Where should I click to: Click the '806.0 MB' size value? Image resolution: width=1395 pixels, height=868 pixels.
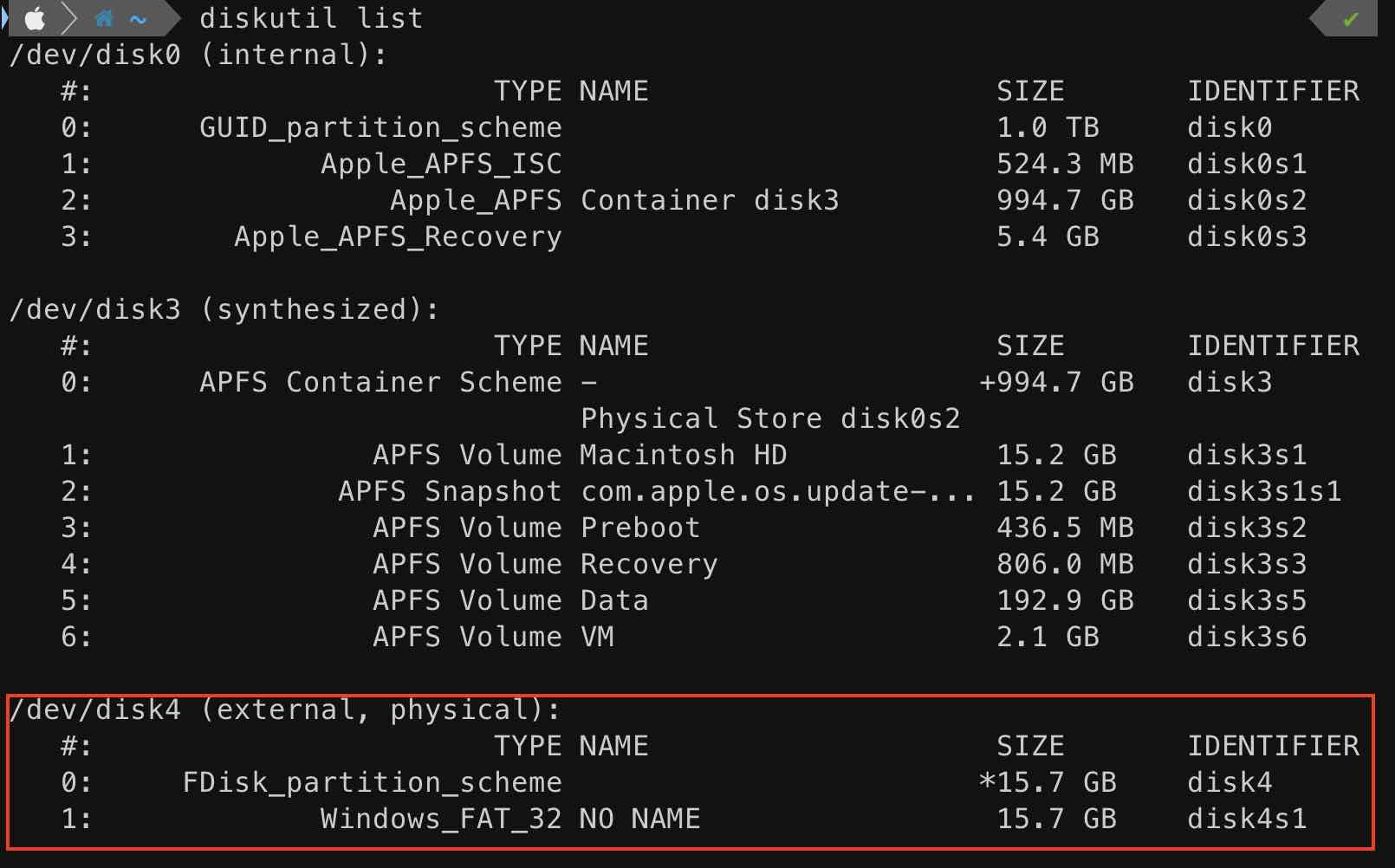[1065, 564]
